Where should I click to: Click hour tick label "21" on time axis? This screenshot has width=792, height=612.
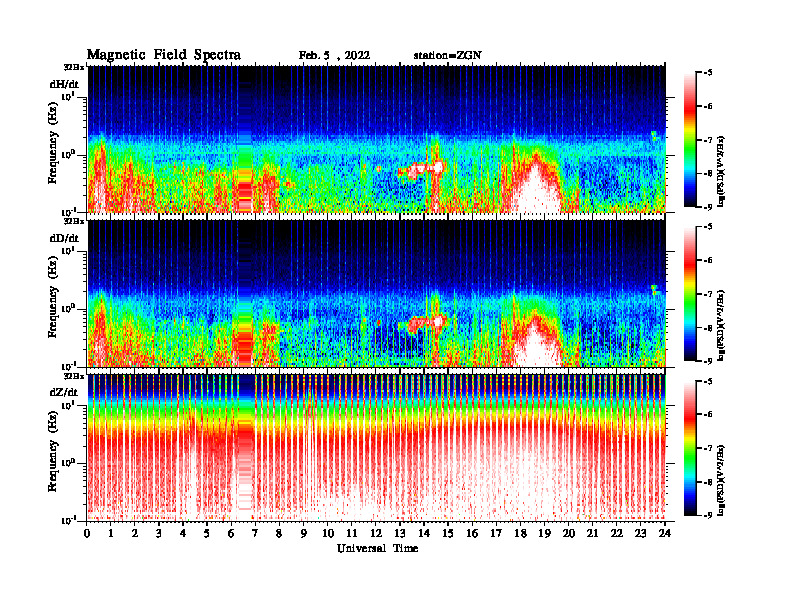(592, 534)
